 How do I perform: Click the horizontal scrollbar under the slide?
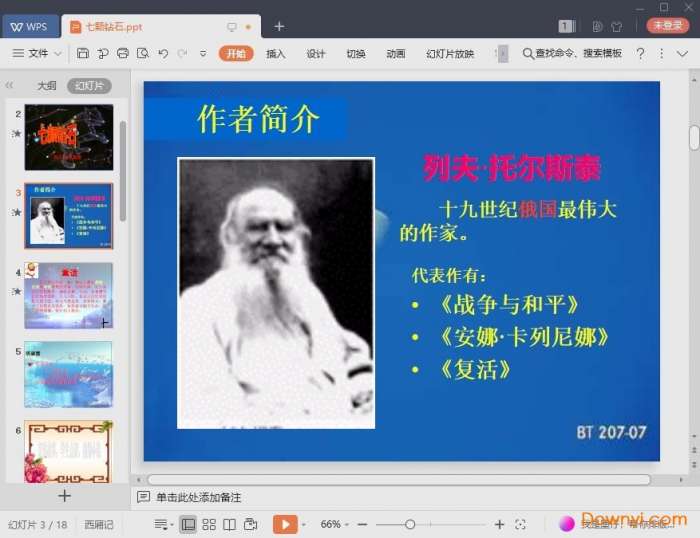point(399,480)
